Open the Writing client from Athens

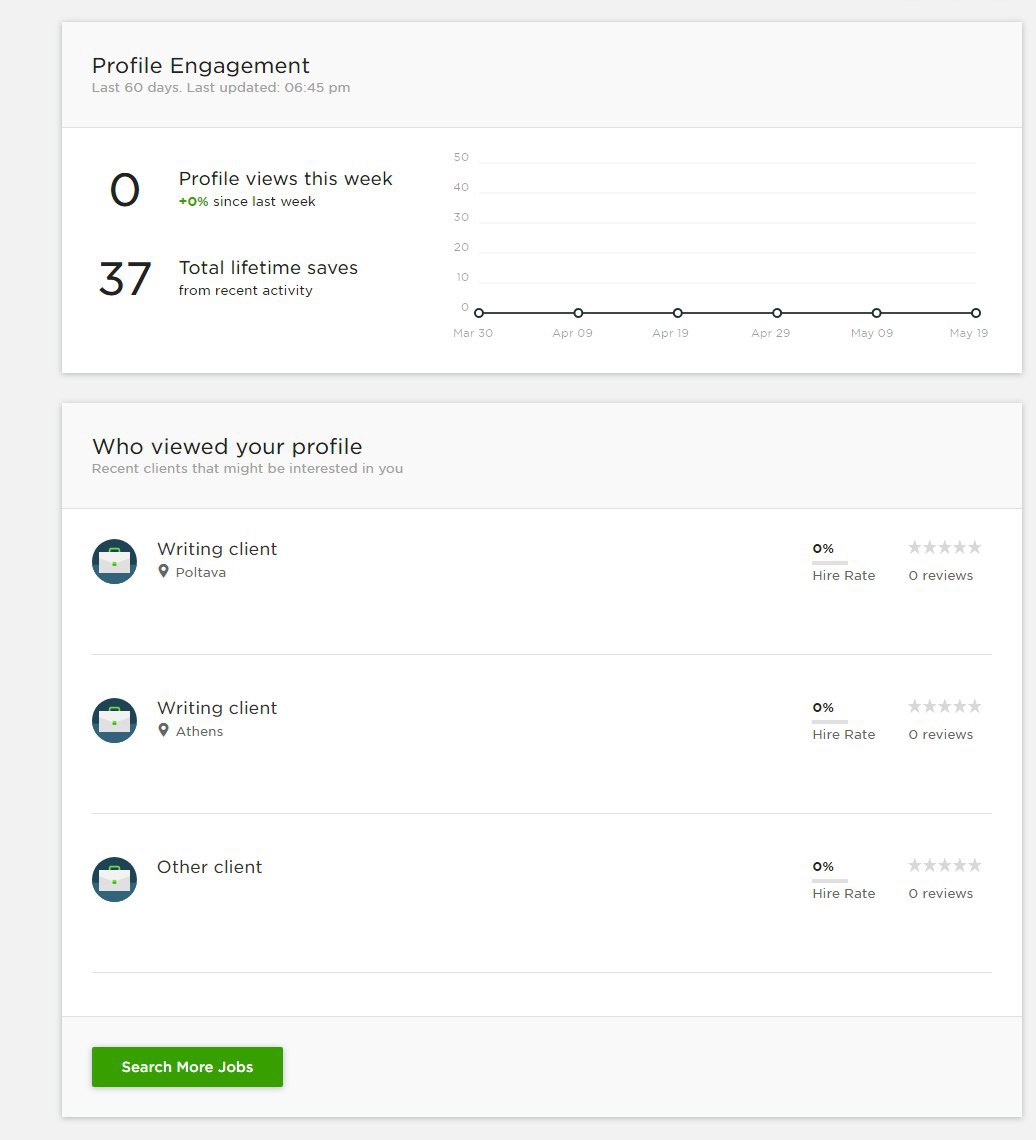[x=217, y=708]
